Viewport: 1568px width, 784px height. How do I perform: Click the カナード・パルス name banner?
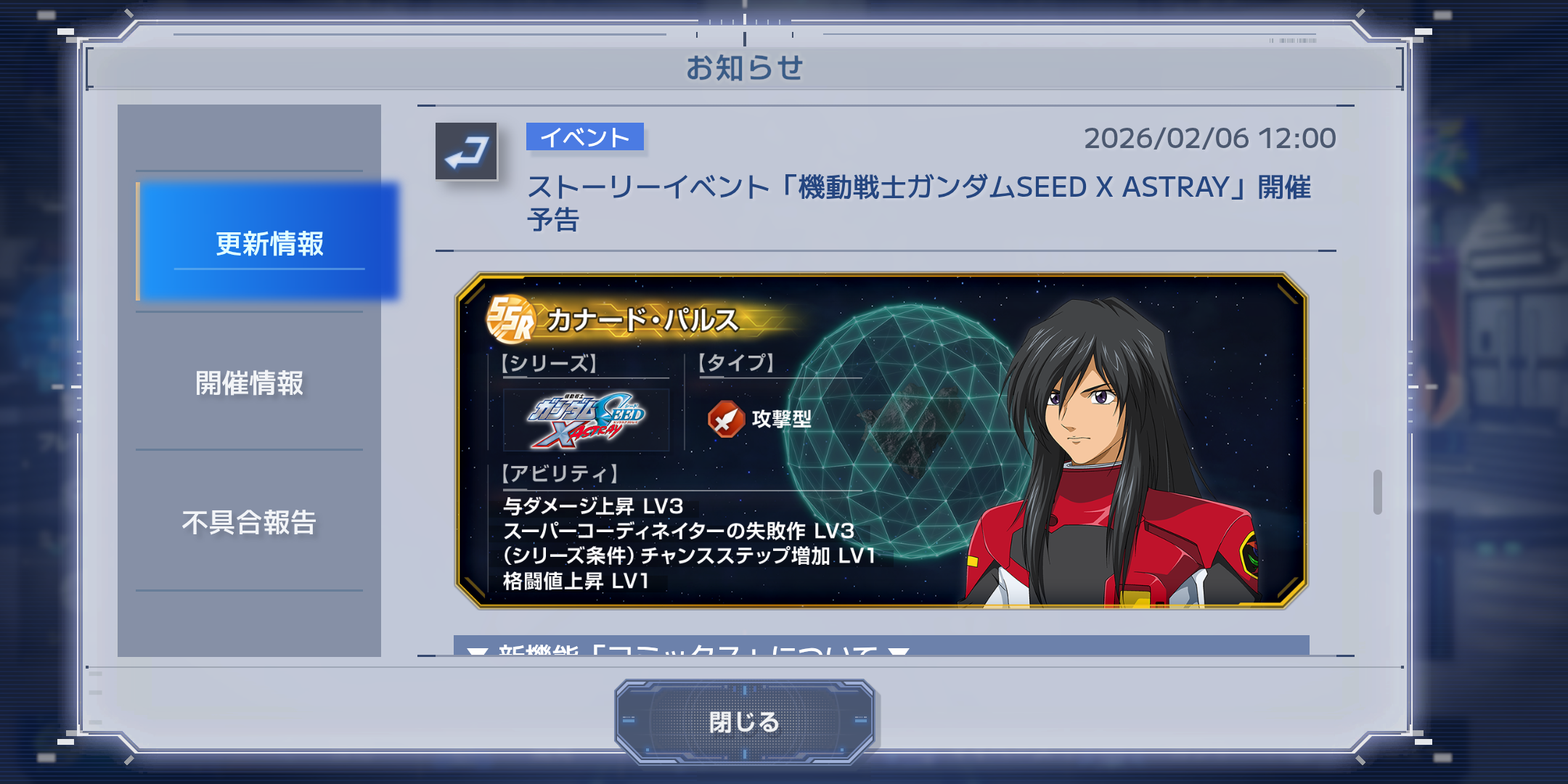coord(642,319)
